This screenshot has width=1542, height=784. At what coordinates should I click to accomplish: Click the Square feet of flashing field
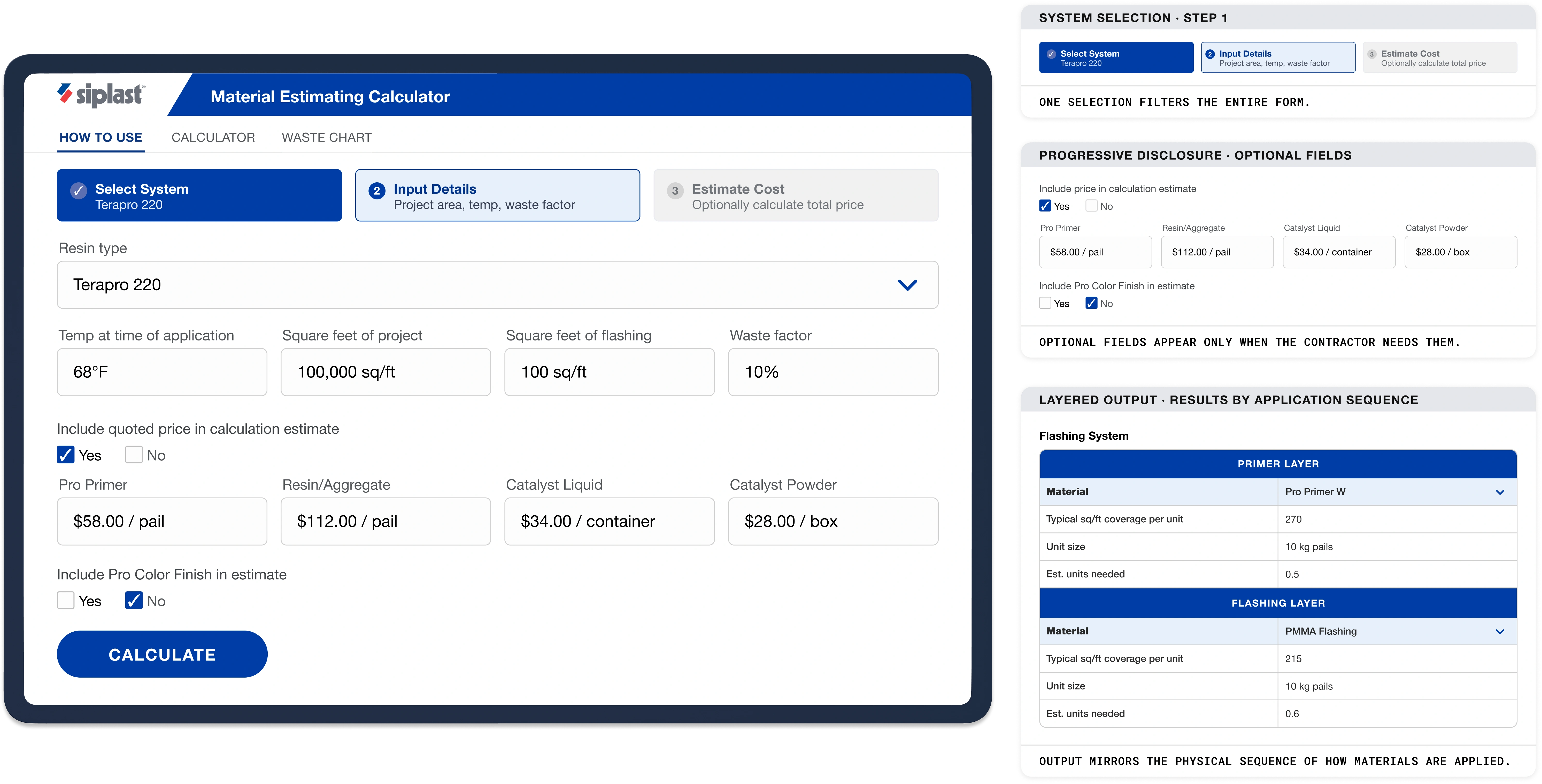(x=609, y=372)
